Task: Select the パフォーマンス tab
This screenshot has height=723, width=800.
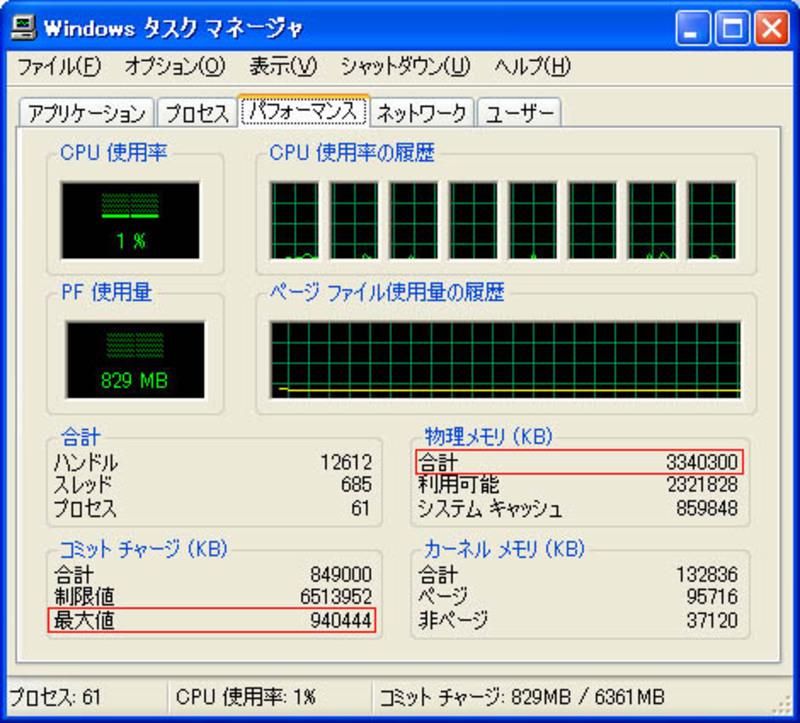Action: click(304, 111)
